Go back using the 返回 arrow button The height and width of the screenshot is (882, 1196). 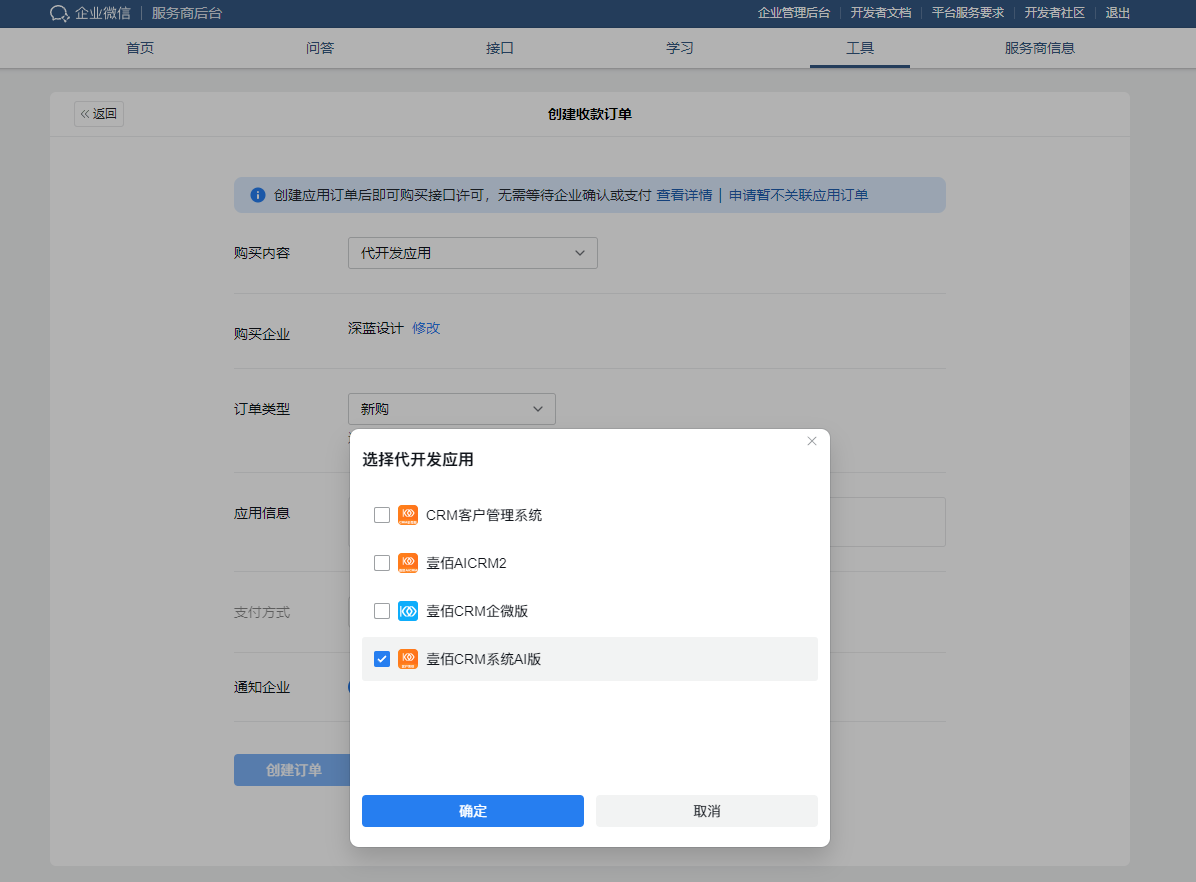pos(99,114)
